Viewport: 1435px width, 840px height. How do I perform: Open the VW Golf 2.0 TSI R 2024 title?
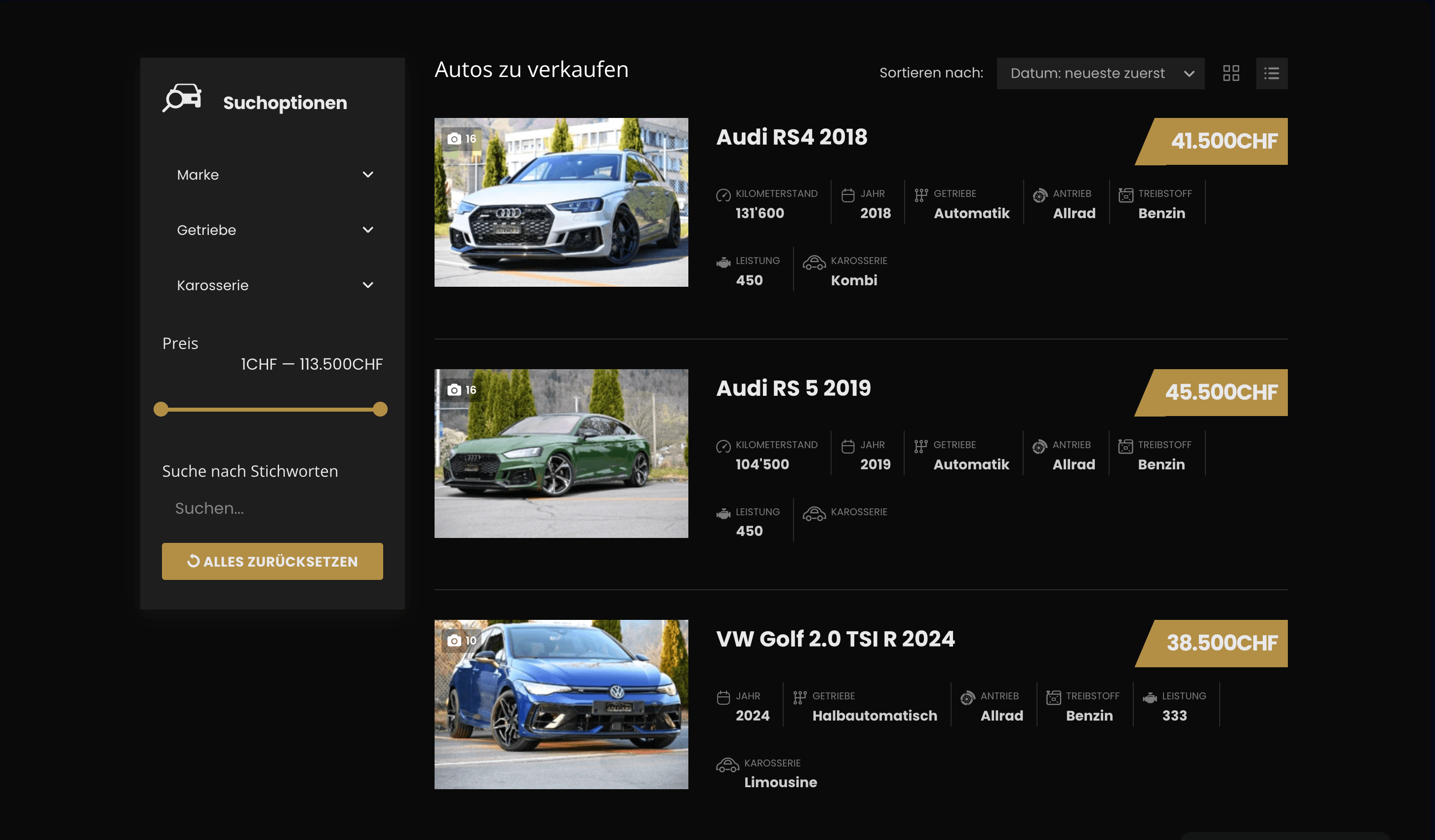click(836, 639)
